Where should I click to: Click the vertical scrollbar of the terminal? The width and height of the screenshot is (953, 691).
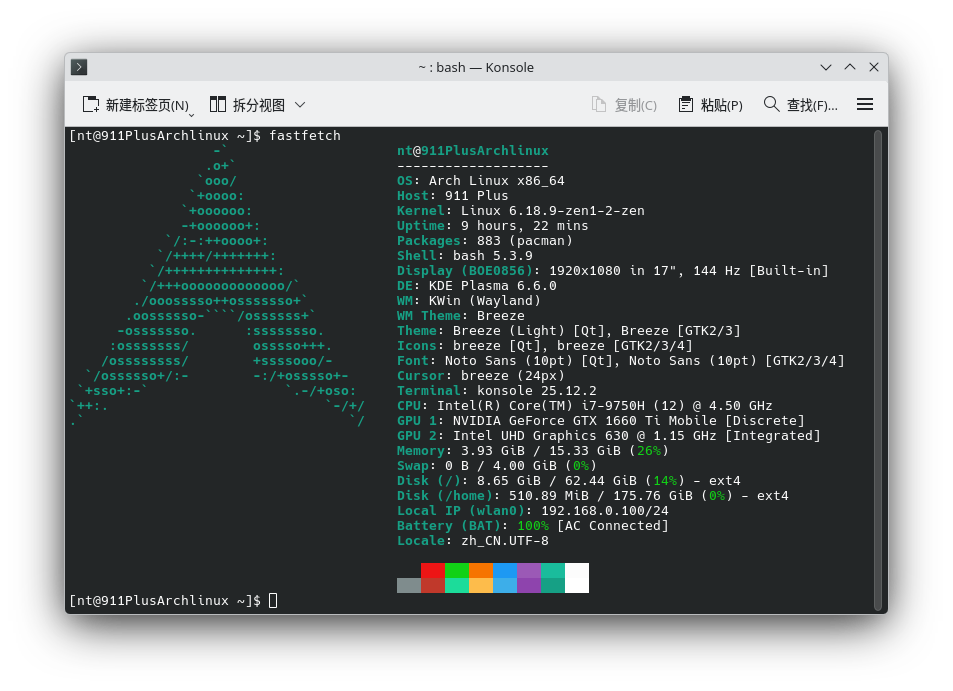(878, 368)
